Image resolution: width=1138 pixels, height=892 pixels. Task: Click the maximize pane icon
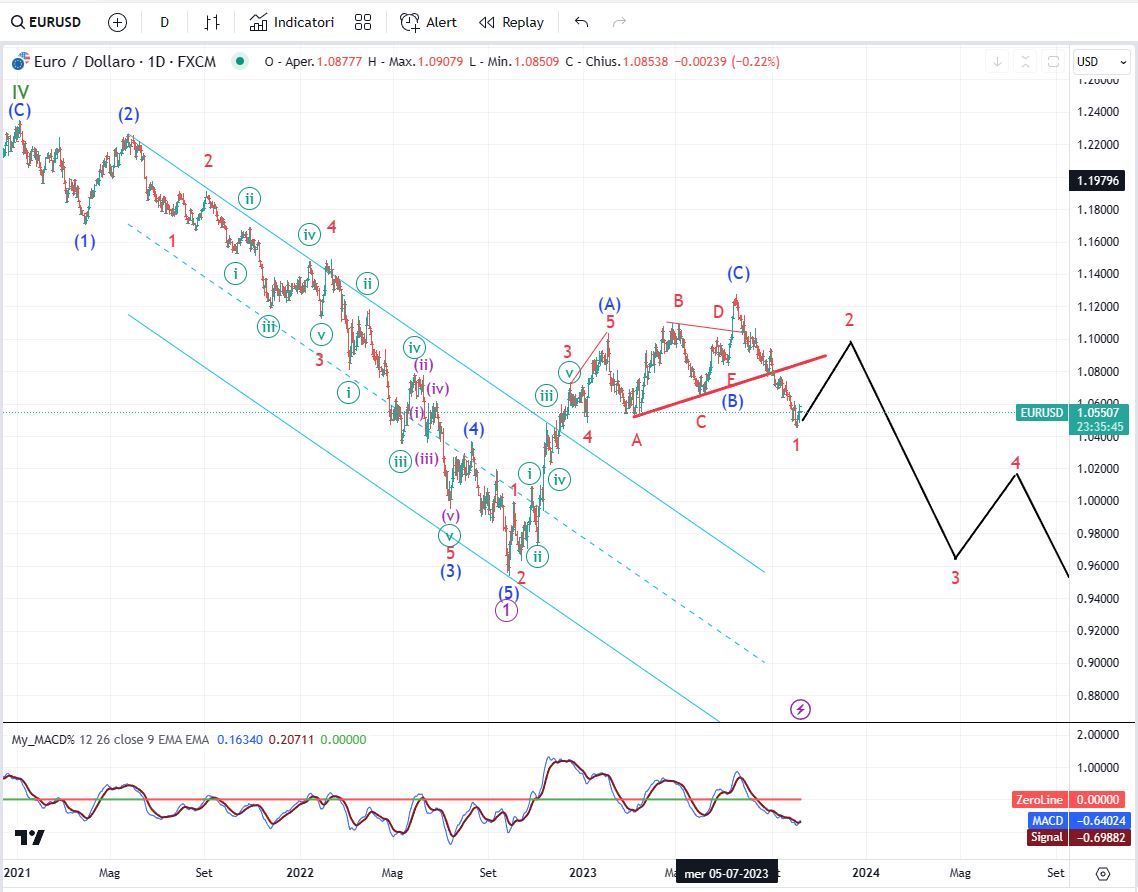pos(1053,62)
